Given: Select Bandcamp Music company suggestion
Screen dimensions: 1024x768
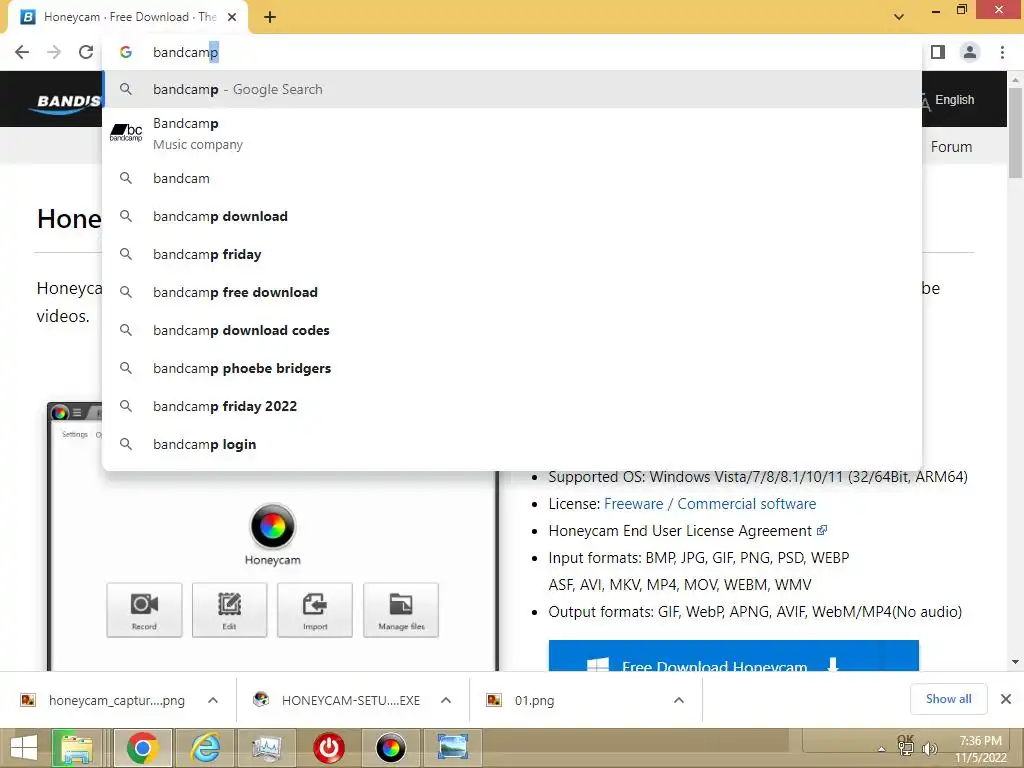Looking at the screenshot, I should pyautogui.click(x=512, y=133).
